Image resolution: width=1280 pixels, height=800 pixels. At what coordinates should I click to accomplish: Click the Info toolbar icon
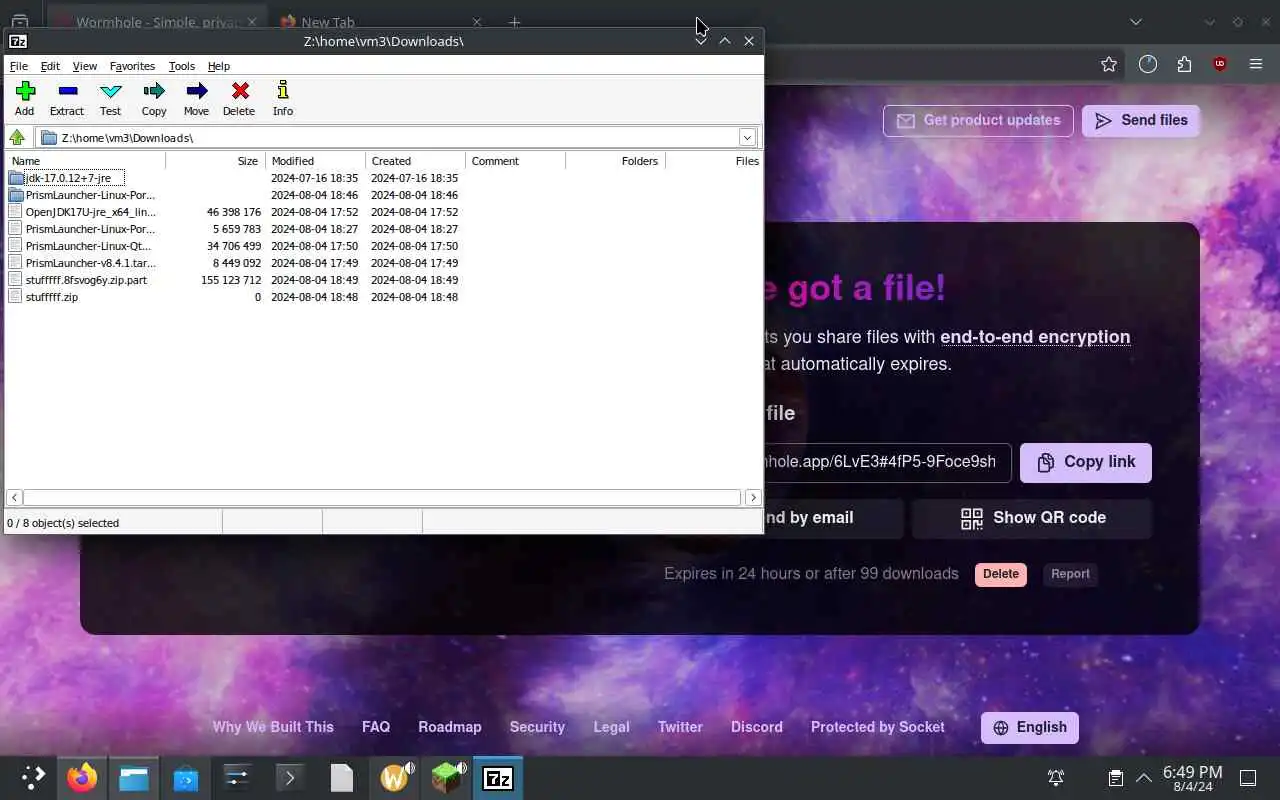283,98
